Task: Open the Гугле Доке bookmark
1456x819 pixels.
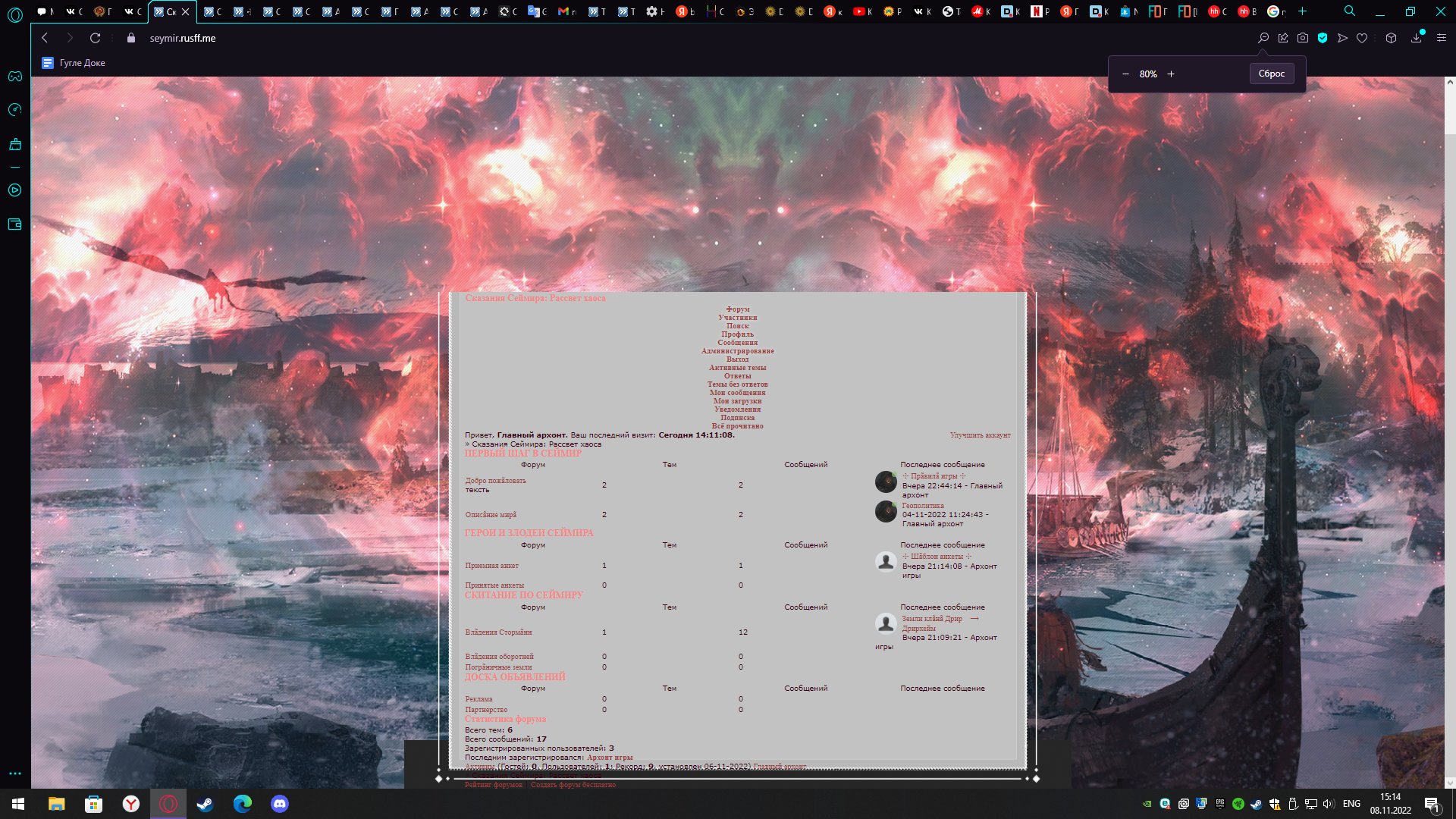Action: click(x=74, y=63)
